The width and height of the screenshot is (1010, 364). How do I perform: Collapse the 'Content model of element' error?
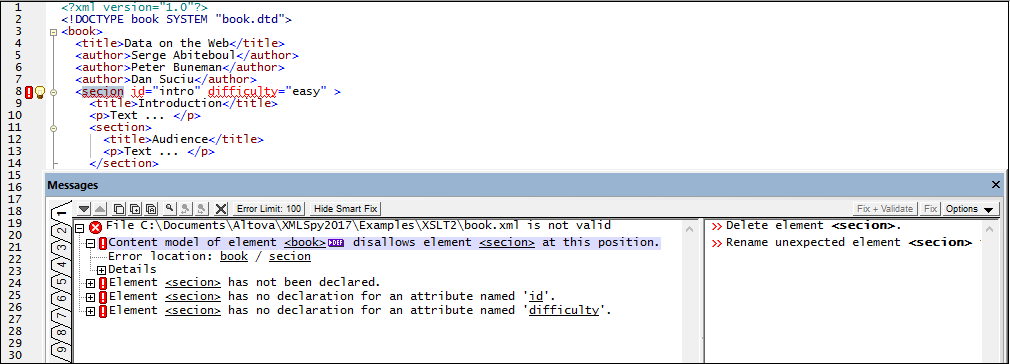point(90,243)
